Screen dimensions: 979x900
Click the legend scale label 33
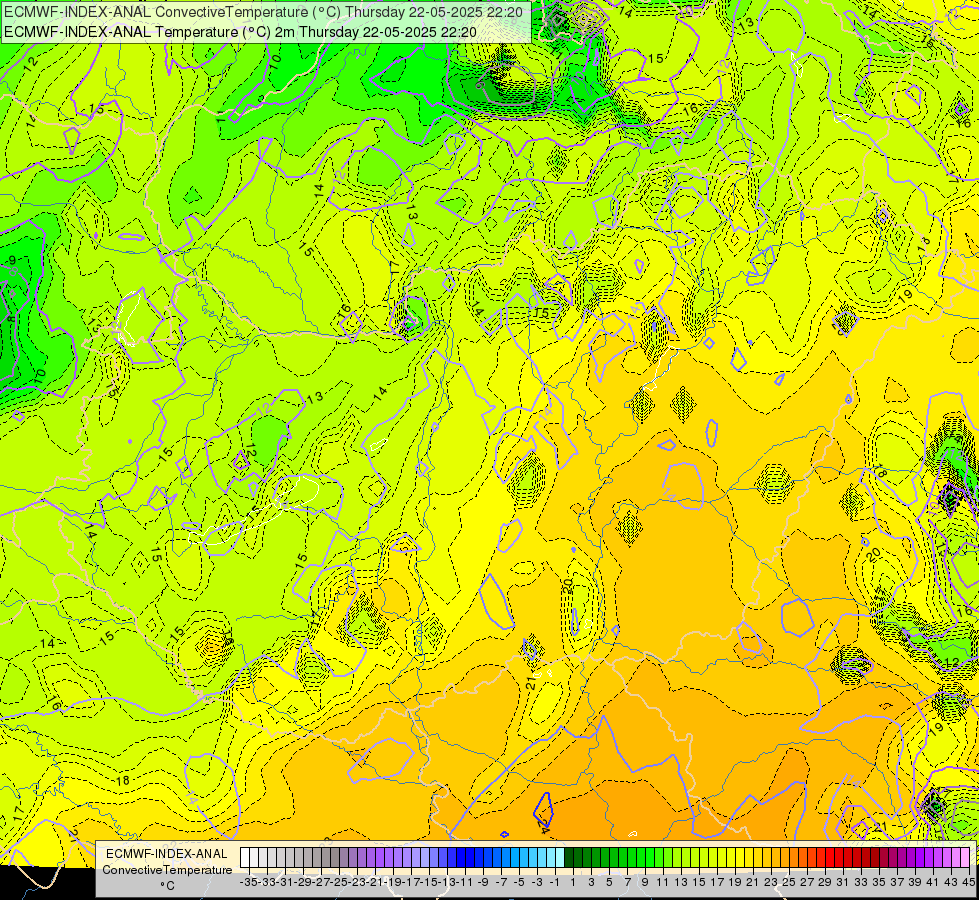pyautogui.click(x=861, y=882)
